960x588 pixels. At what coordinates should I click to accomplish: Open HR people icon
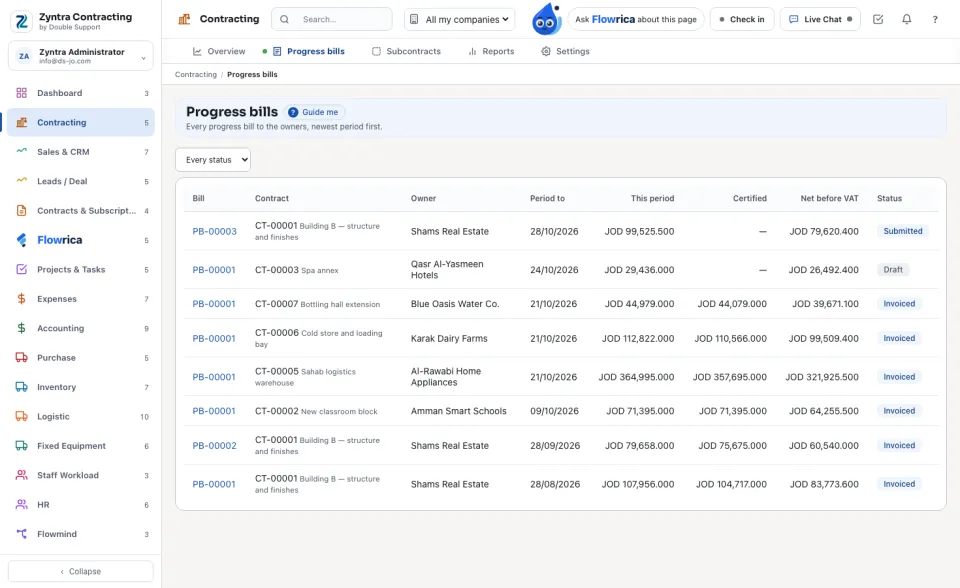[x=21, y=505]
